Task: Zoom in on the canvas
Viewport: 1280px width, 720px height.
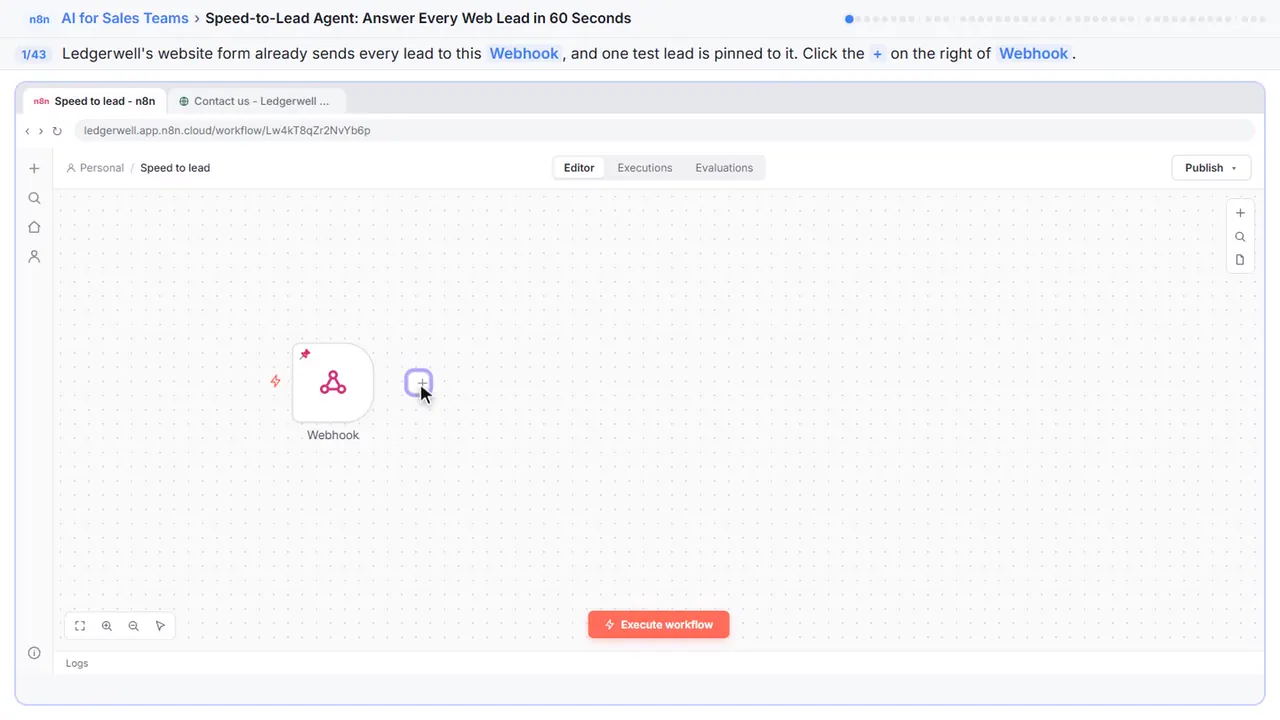Action: [x=107, y=626]
